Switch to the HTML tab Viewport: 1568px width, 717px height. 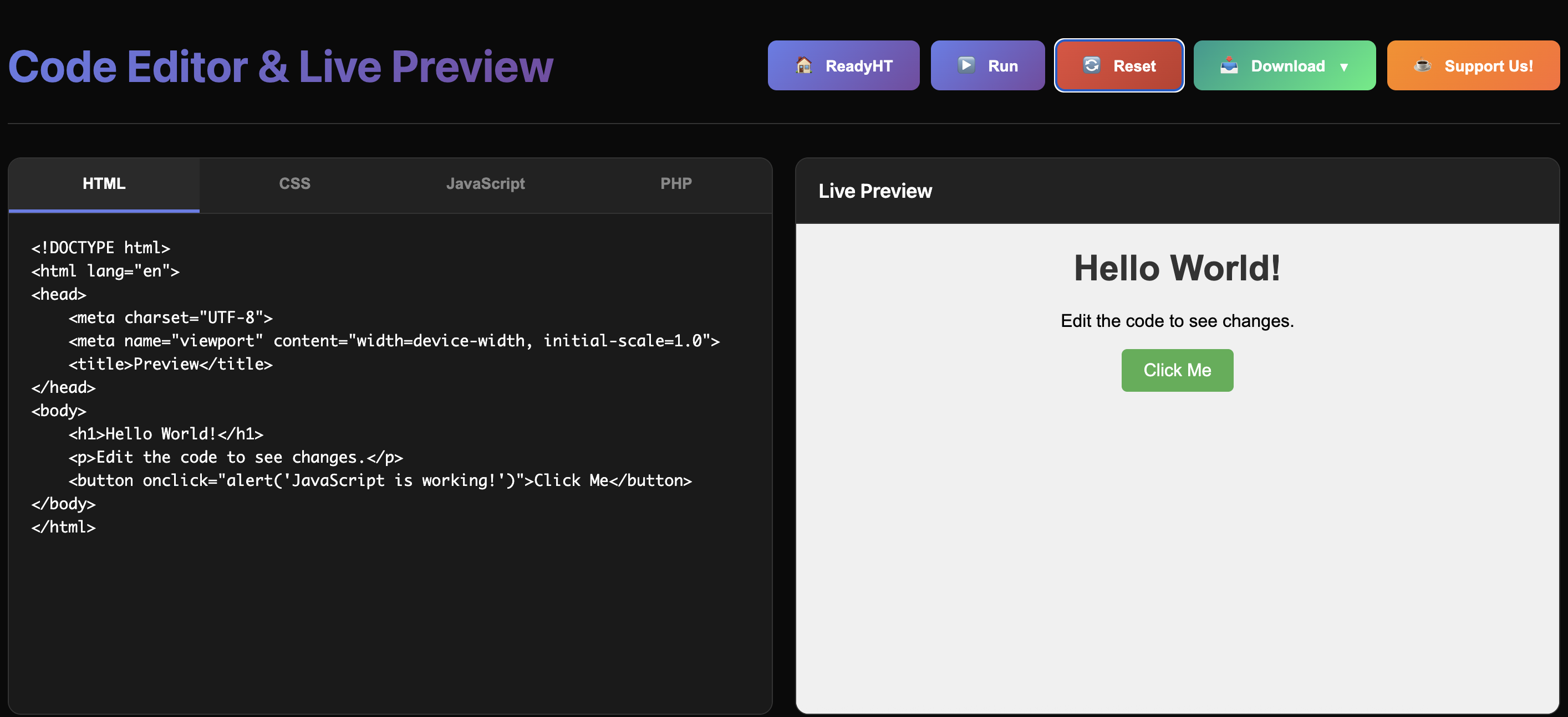[x=104, y=185]
